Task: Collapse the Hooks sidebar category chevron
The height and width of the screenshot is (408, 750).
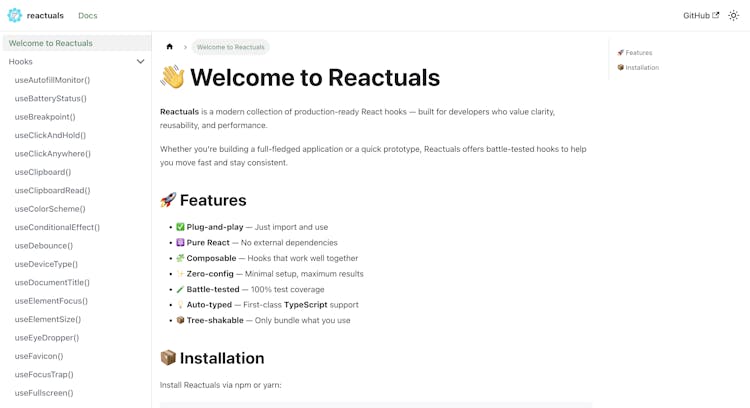Action: pos(140,61)
